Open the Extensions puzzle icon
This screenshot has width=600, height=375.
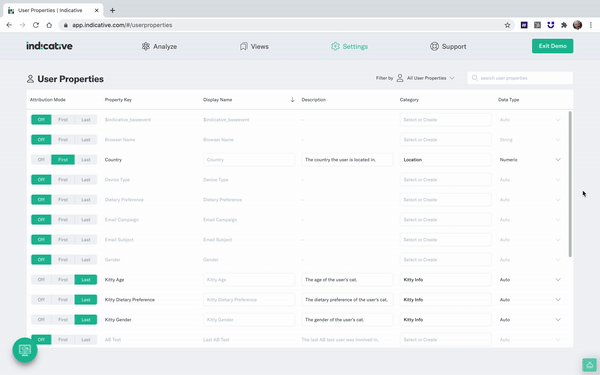tap(564, 25)
